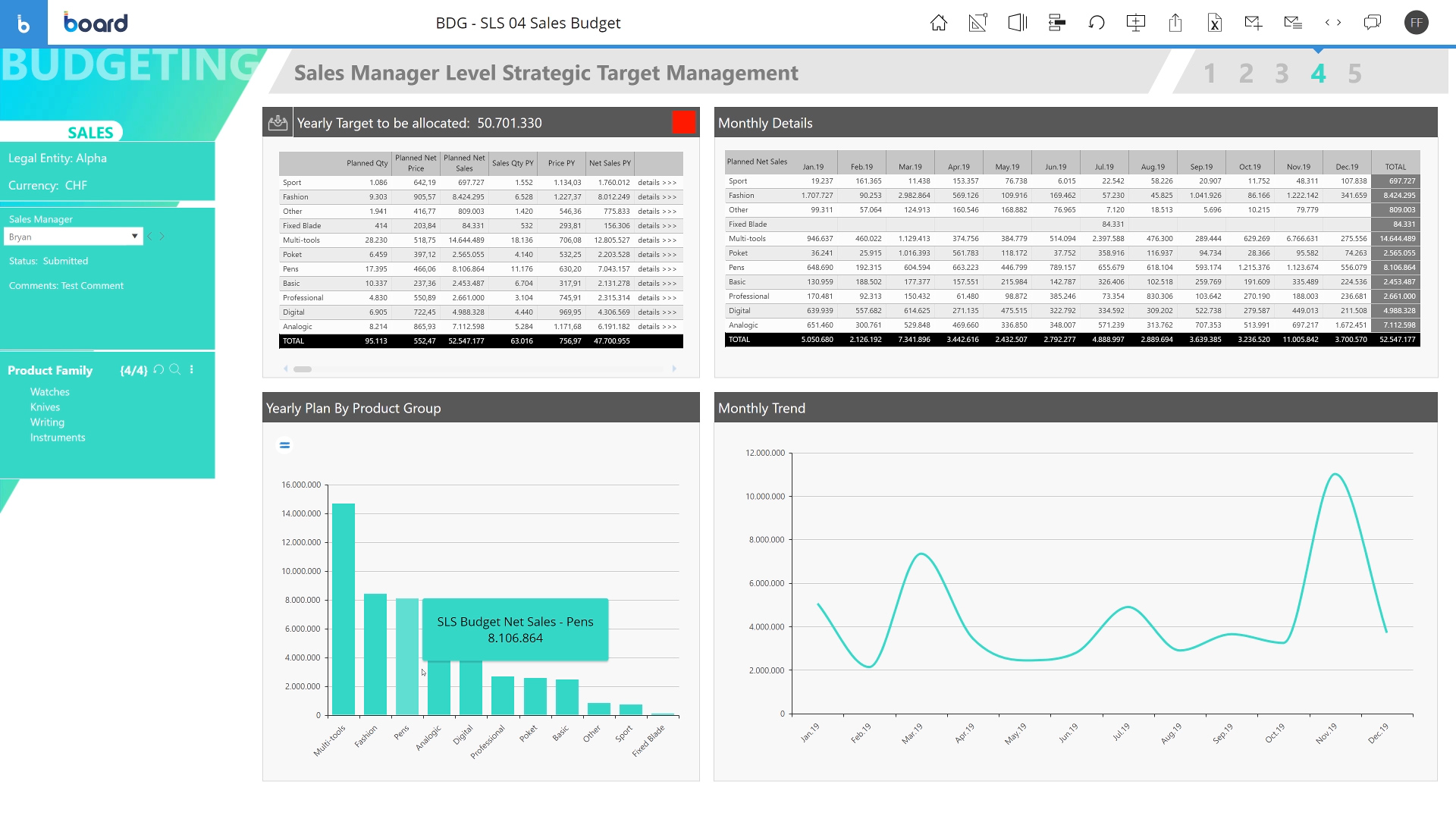
Task: Open design mode set-square icon
Action: [977, 23]
